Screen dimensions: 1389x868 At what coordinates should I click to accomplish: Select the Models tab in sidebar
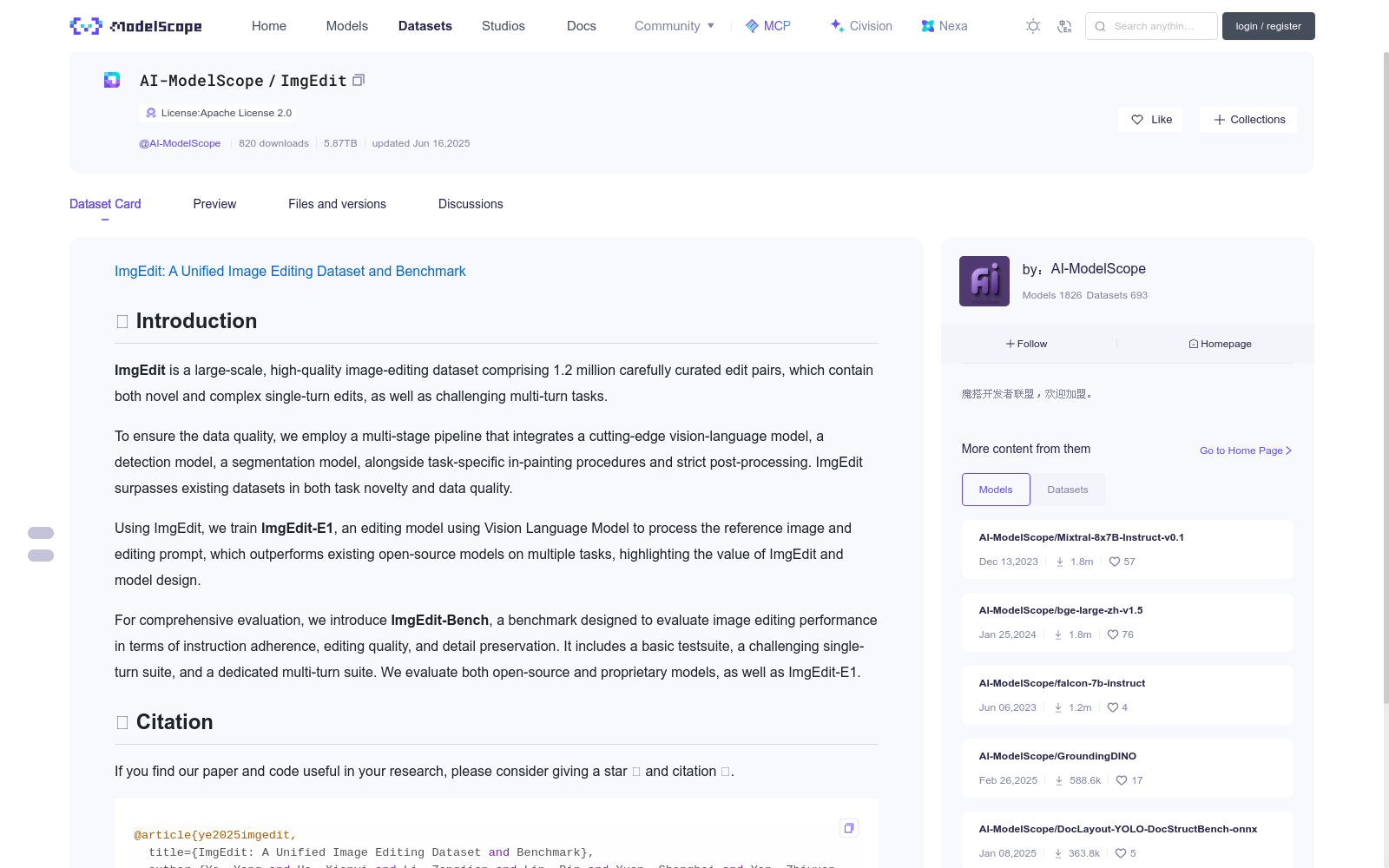996,490
